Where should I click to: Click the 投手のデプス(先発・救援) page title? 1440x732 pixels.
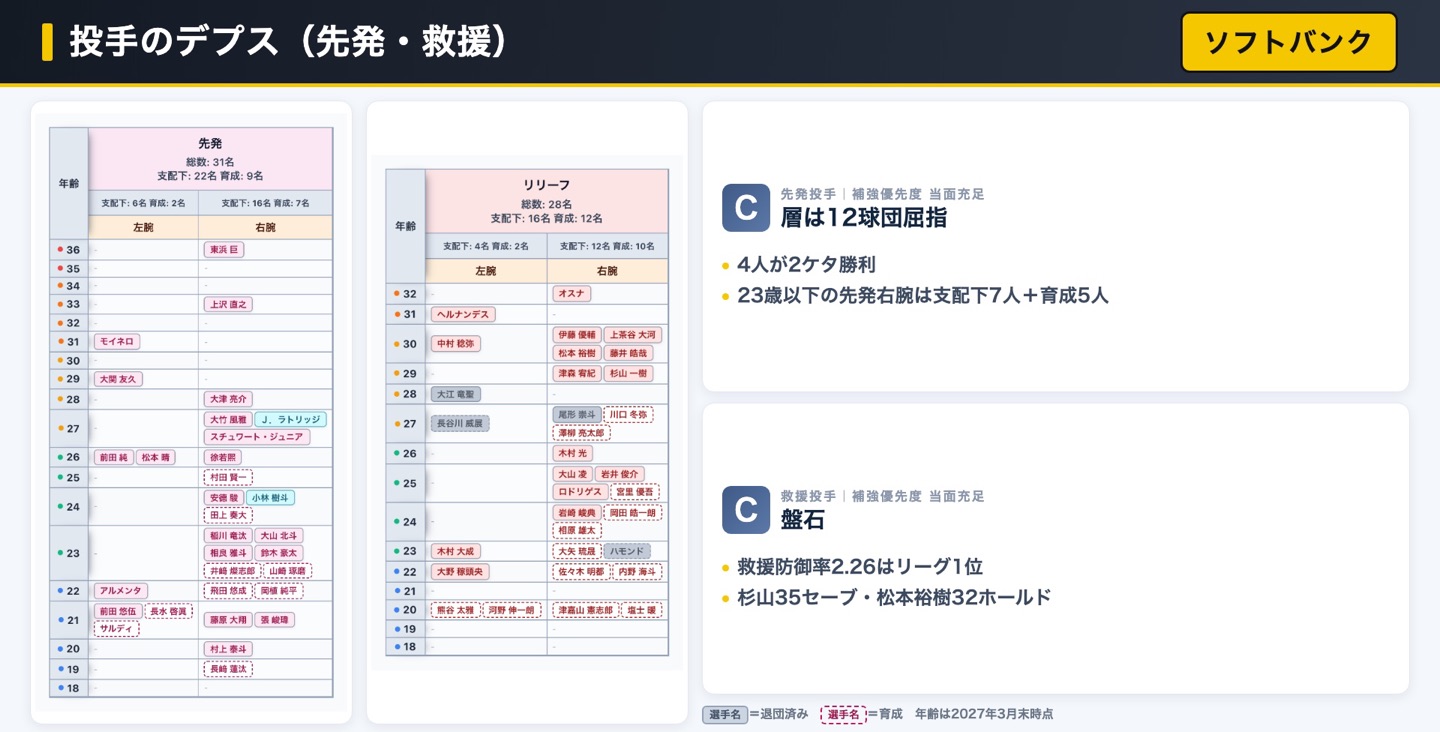(x=292, y=42)
